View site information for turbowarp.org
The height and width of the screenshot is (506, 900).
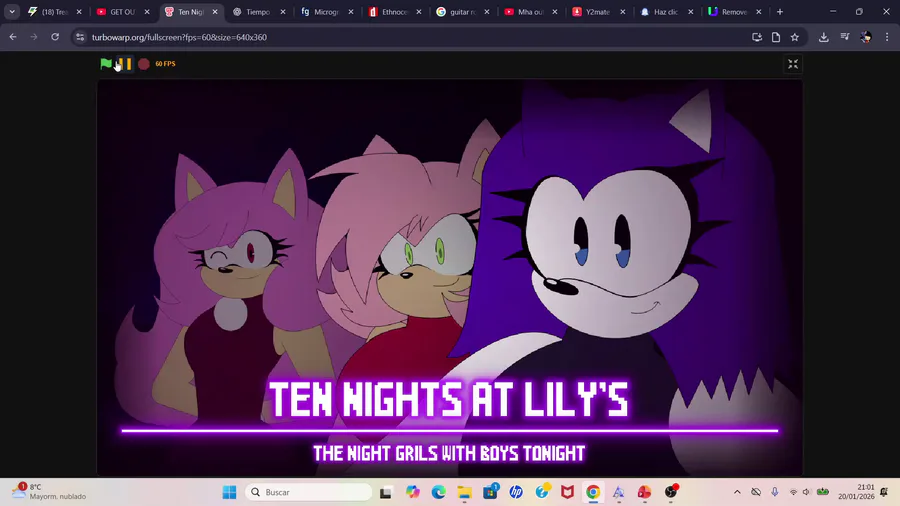(80, 37)
